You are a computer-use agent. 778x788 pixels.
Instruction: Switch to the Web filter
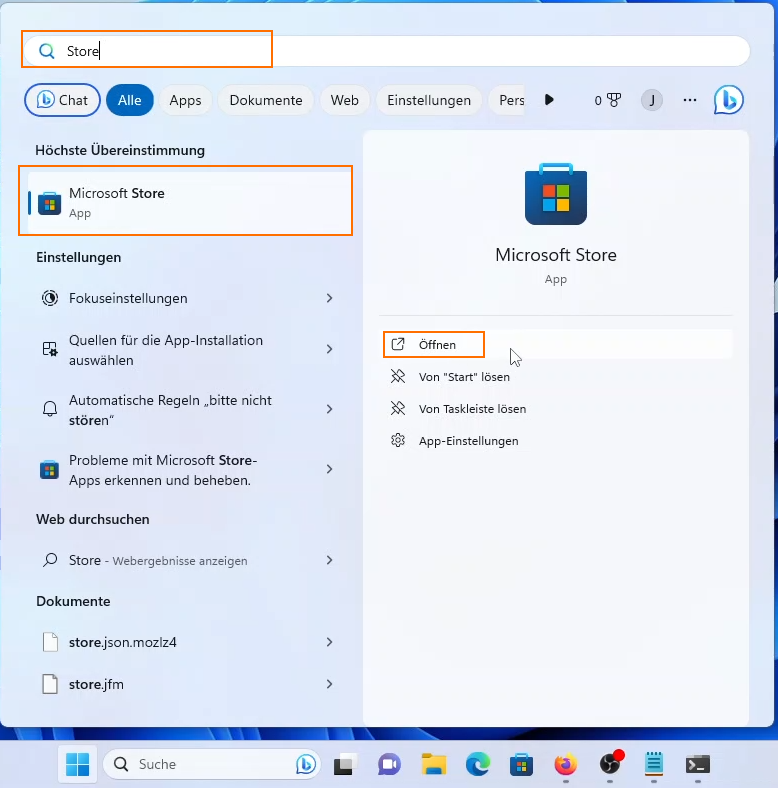[x=345, y=100]
